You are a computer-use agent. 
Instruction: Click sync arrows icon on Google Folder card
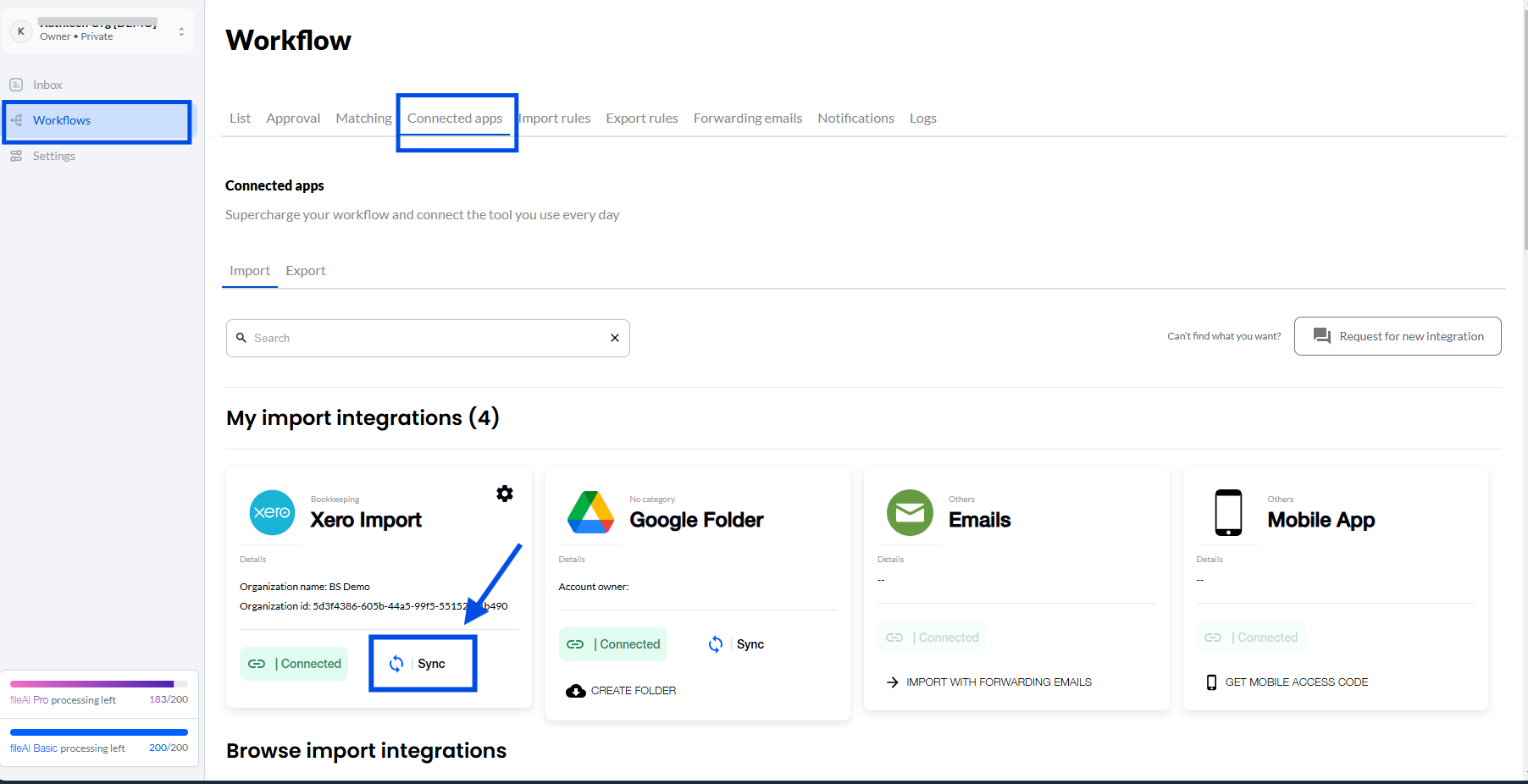pos(716,644)
